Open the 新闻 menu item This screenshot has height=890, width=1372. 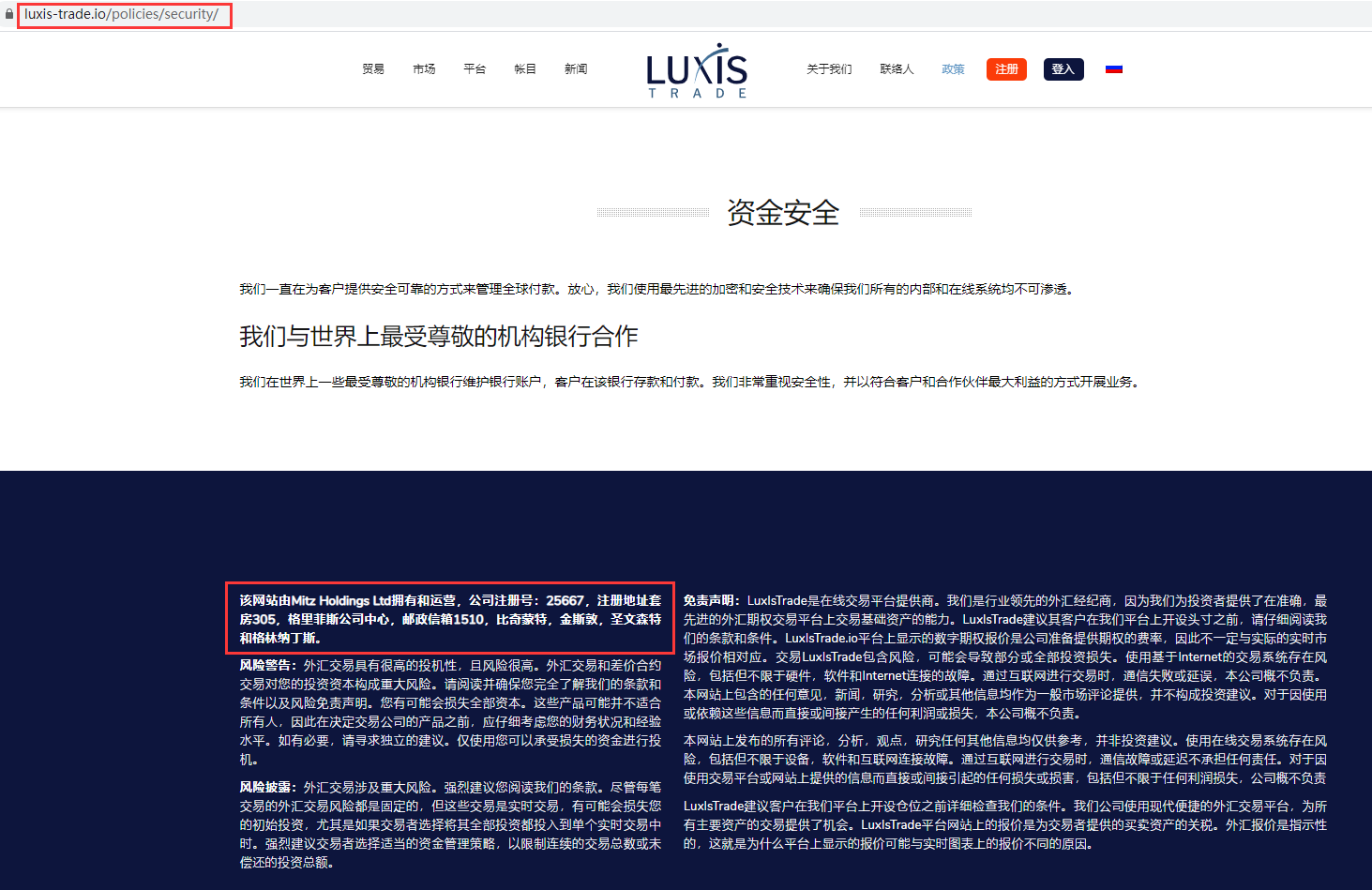[x=576, y=69]
